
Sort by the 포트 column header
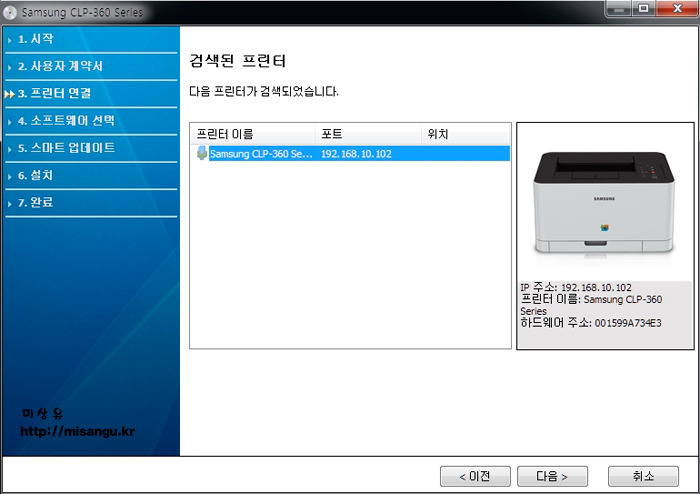(x=368, y=134)
